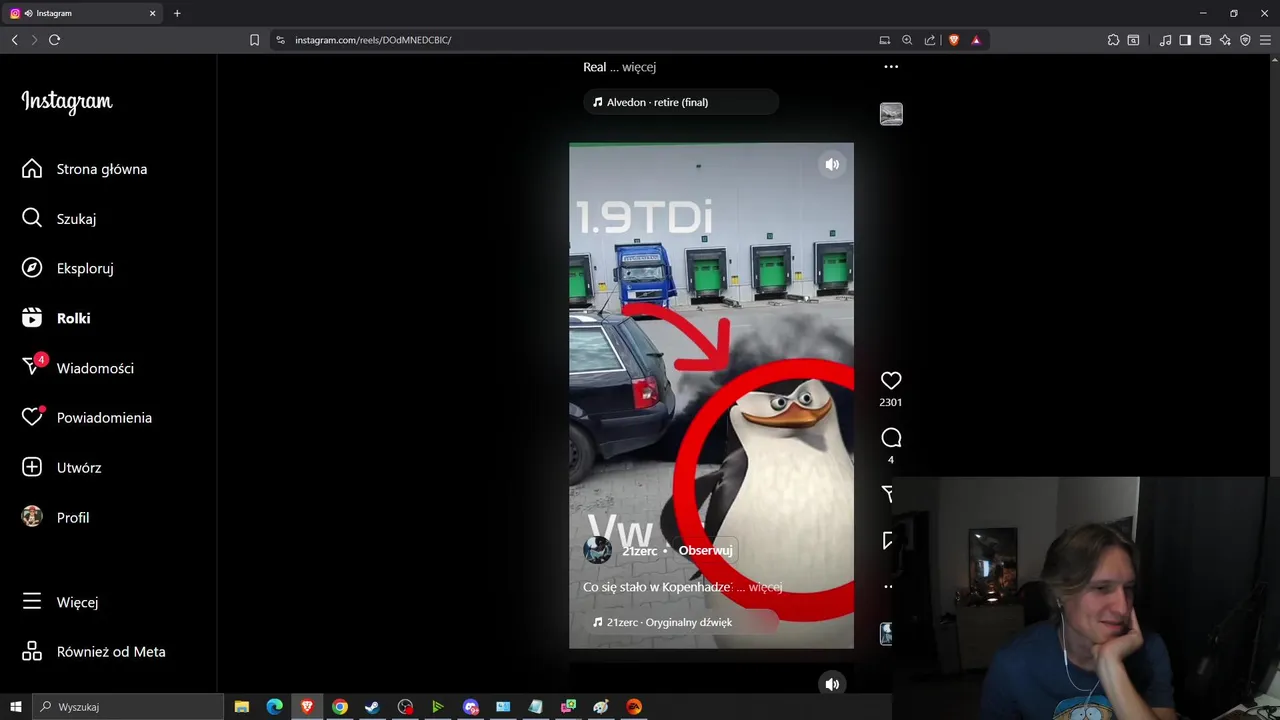Expand the Real caption via więcej
This screenshot has width=1280, height=720.
pyautogui.click(x=639, y=67)
